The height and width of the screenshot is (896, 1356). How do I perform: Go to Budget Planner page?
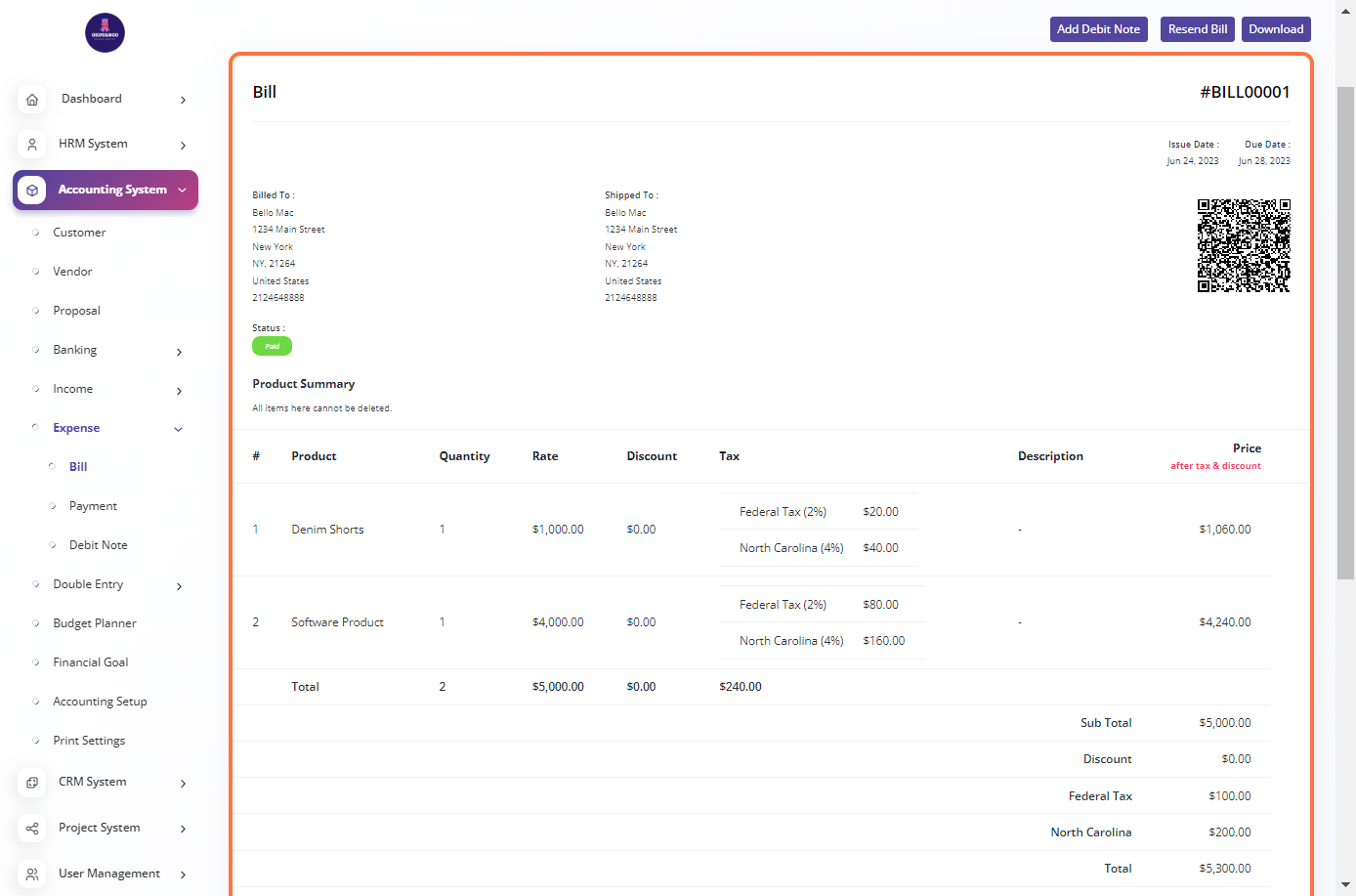tap(94, 623)
